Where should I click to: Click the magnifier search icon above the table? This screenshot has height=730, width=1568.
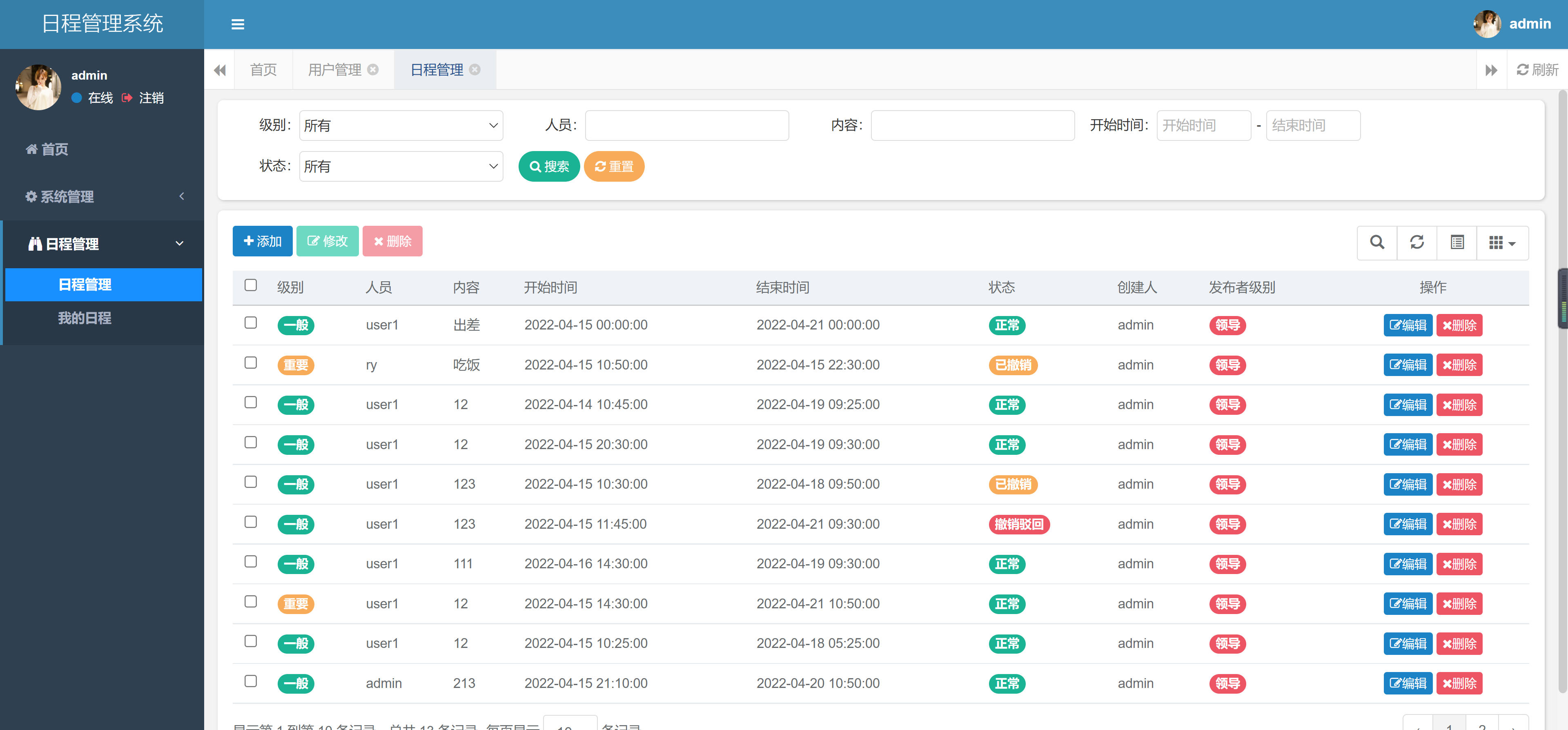1377,243
